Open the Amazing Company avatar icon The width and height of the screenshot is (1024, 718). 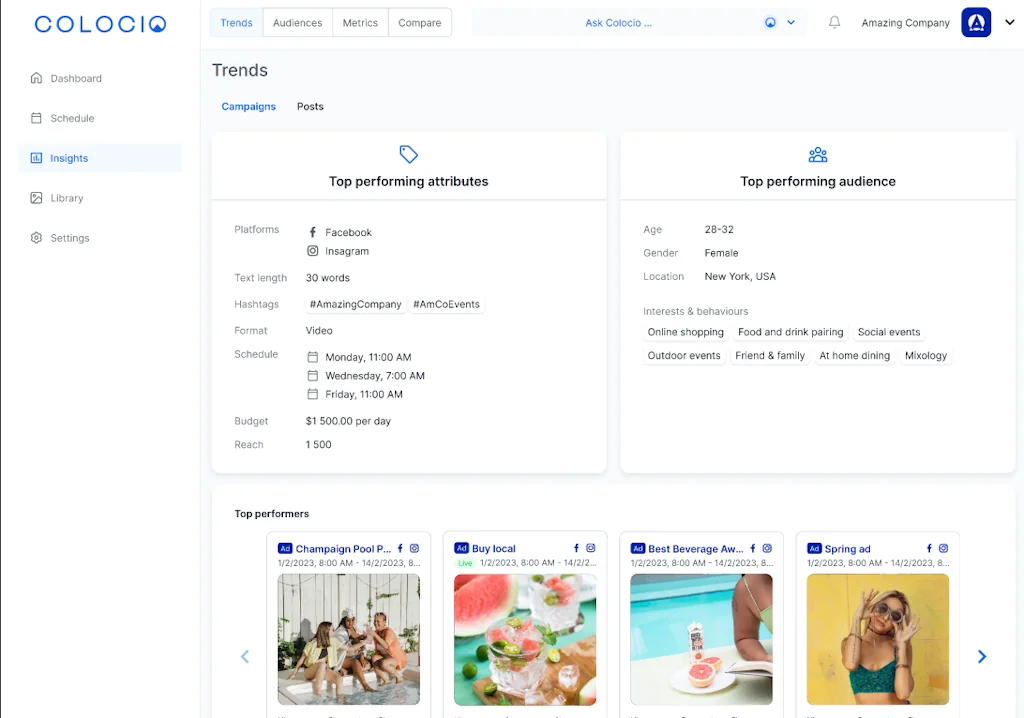[976, 23]
